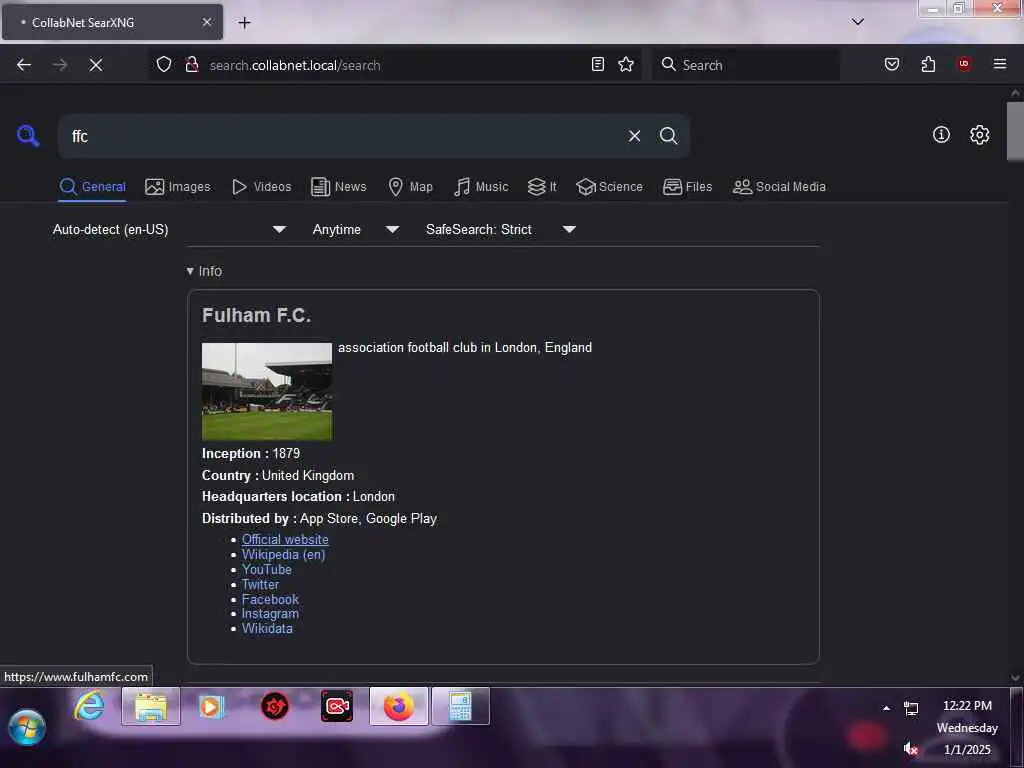View site security lock information
Viewport: 1024px width, 768px height.
[192, 64]
